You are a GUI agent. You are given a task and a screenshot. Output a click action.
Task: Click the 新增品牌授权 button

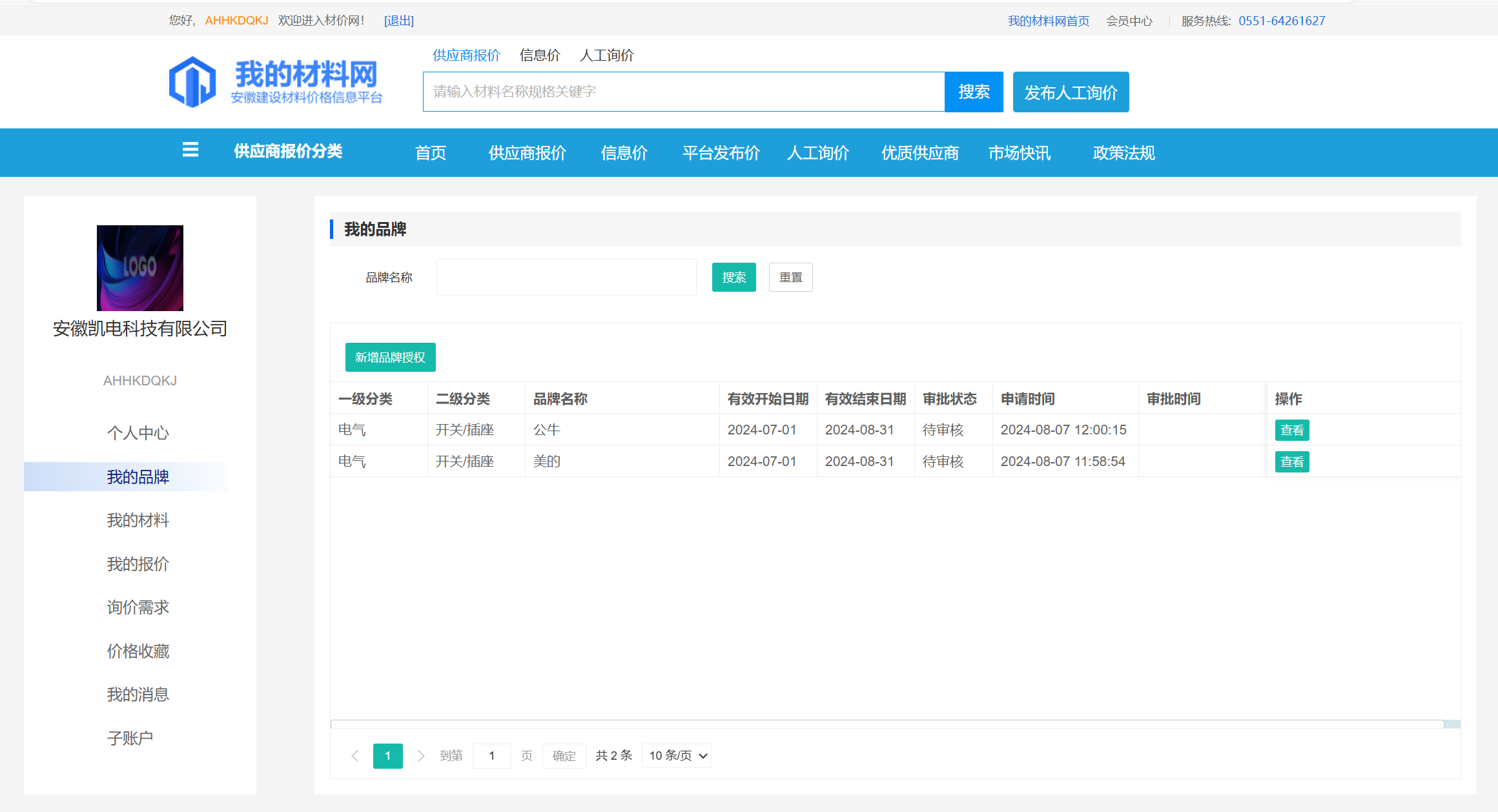tap(390, 358)
